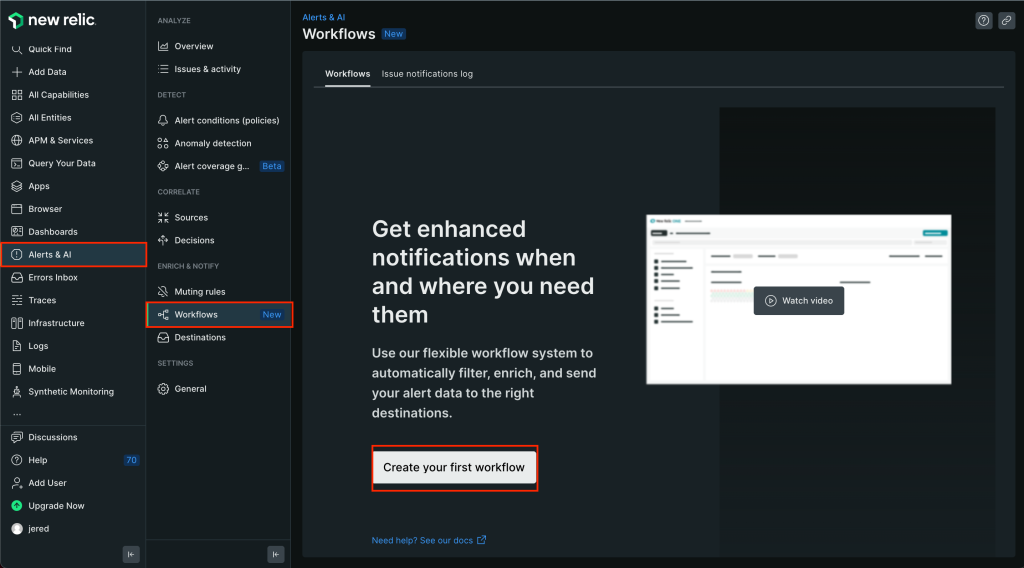Image resolution: width=1024 pixels, height=568 pixels.
Task: Open APM & Services globe icon
Action: coord(17,140)
